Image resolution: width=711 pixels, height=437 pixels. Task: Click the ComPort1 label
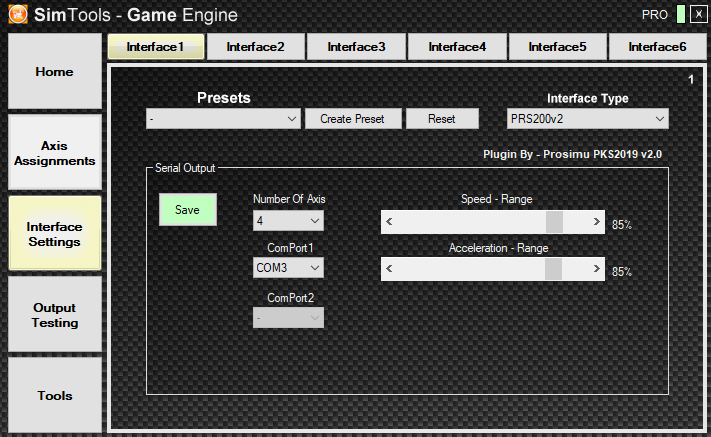[x=290, y=248]
